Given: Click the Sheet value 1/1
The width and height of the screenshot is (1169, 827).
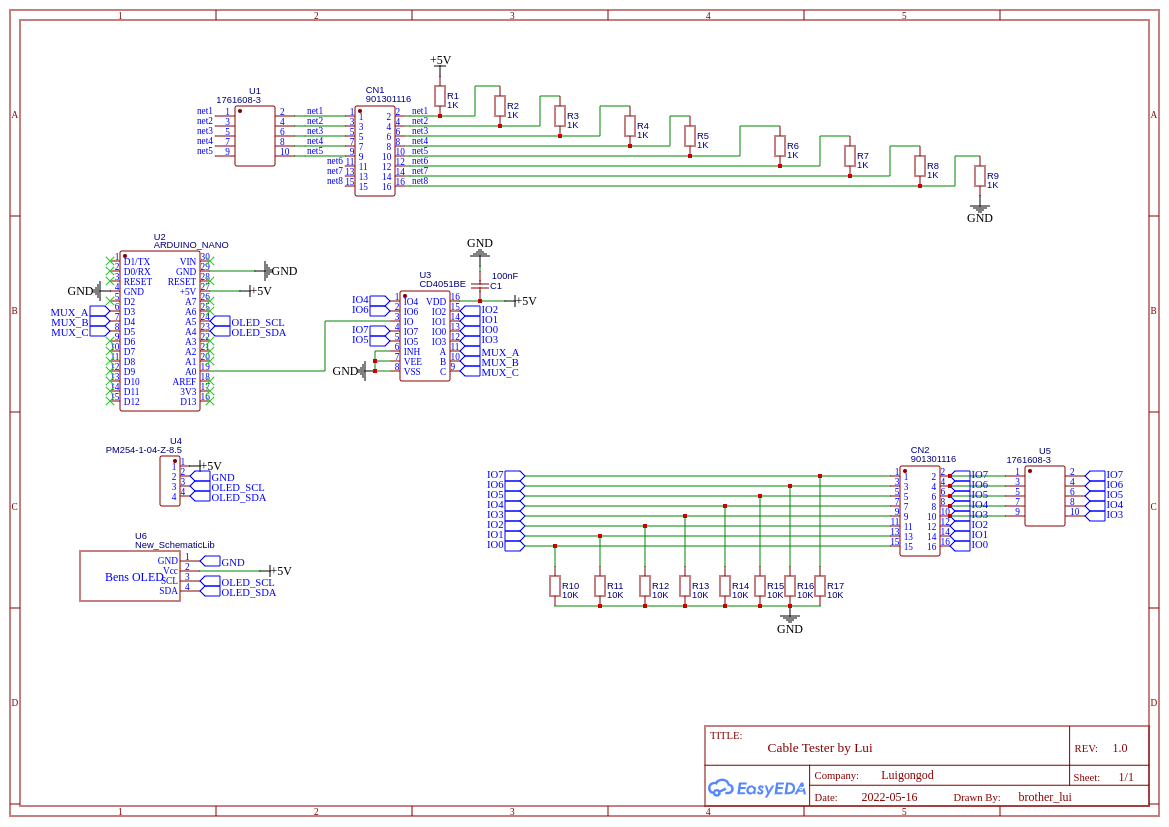Looking at the screenshot, I should pyautogui.click(x=1126, y=777).
